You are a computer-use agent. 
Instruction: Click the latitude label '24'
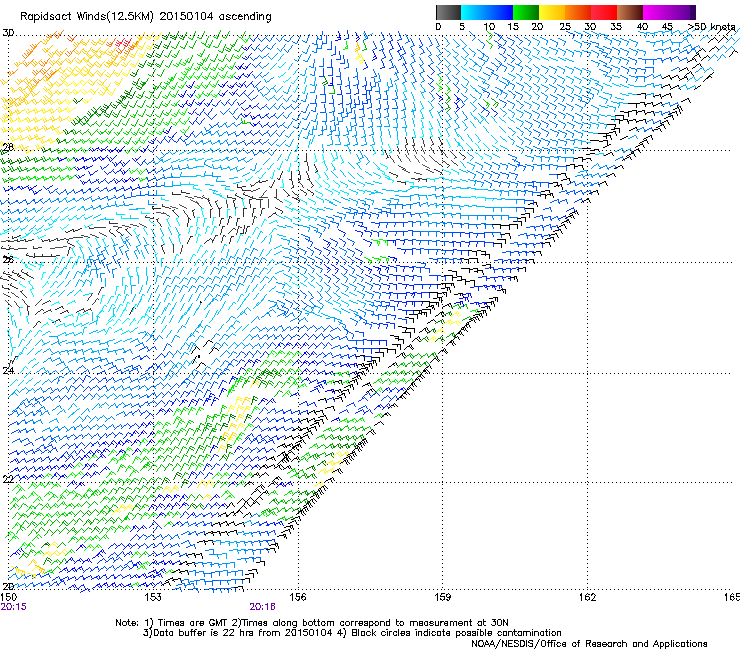[x=8, y=371]
